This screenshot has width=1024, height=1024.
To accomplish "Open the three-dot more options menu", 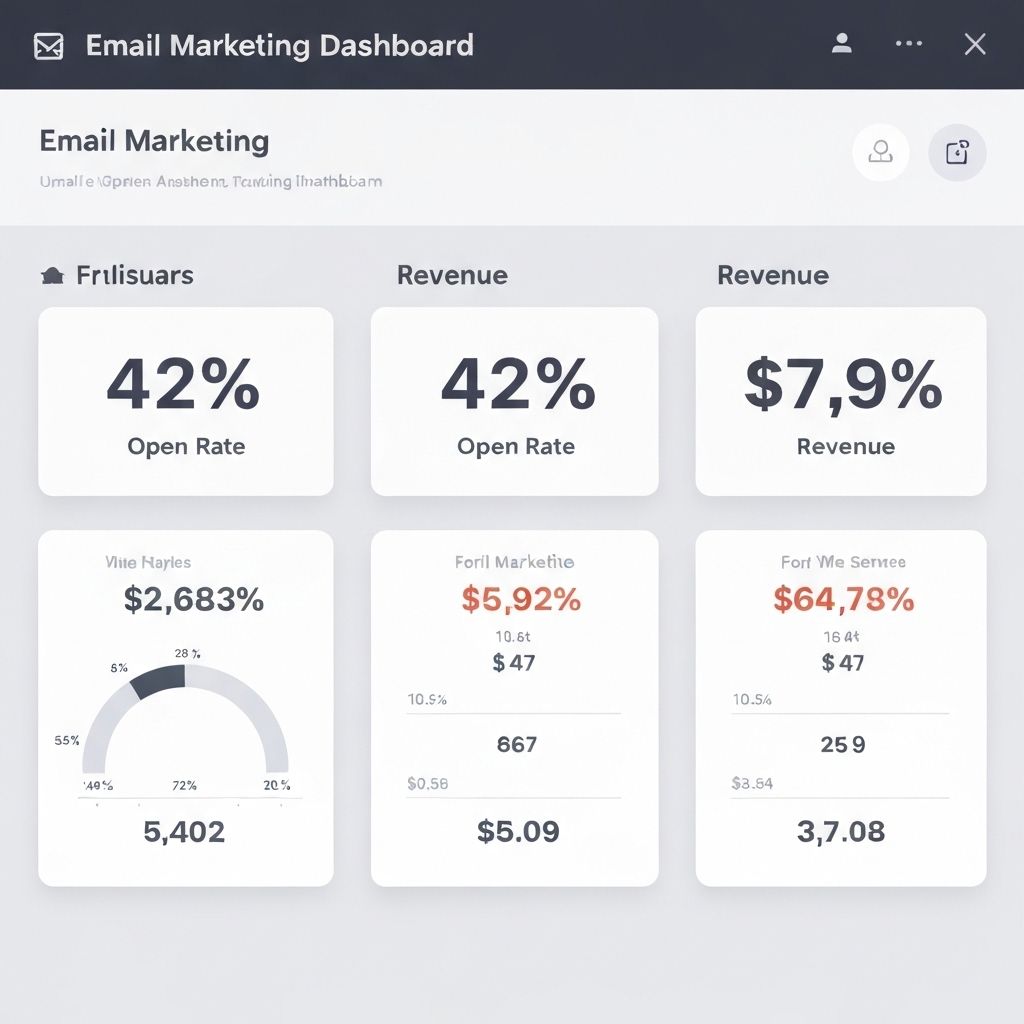I will (909, 44).
